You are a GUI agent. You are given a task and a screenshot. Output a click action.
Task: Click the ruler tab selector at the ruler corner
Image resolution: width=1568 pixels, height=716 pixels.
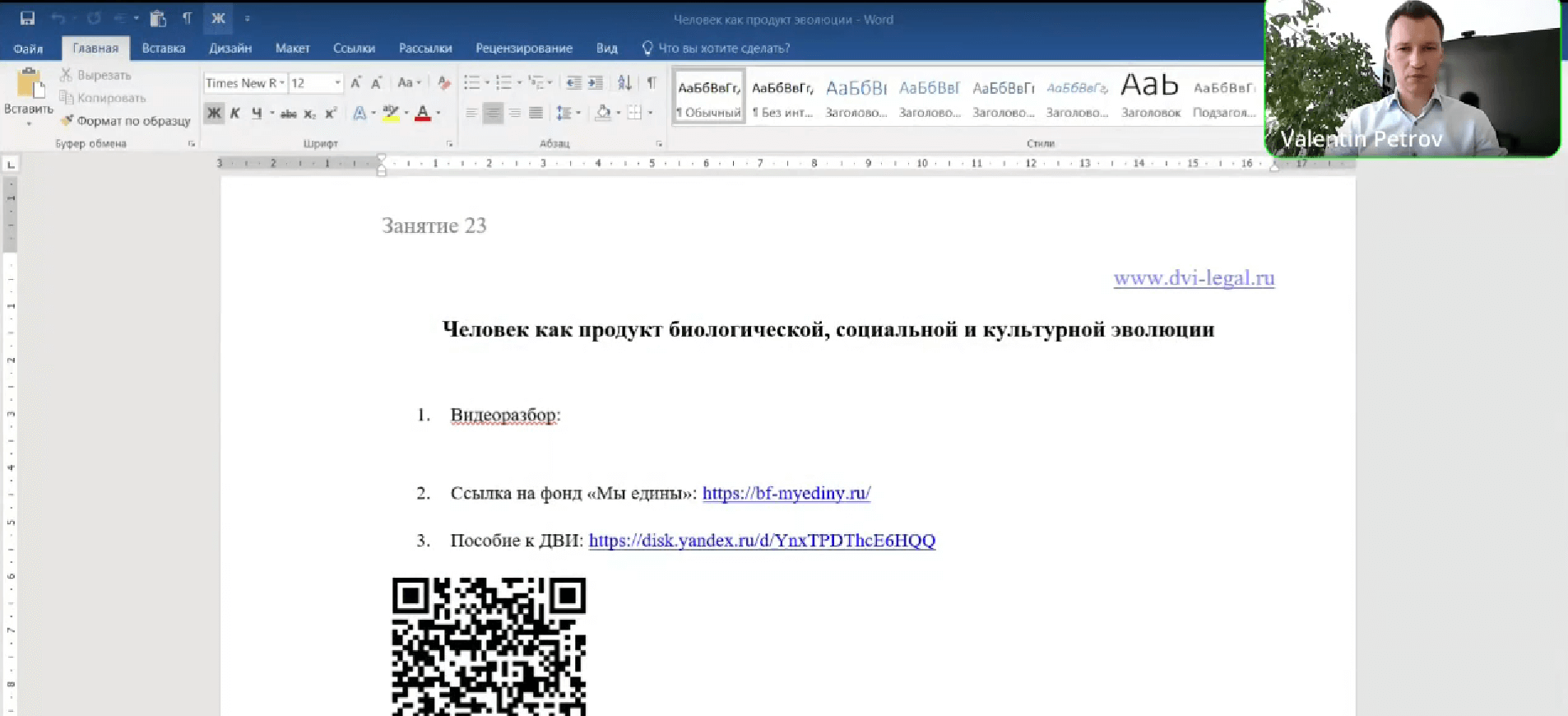click(11, 165)
